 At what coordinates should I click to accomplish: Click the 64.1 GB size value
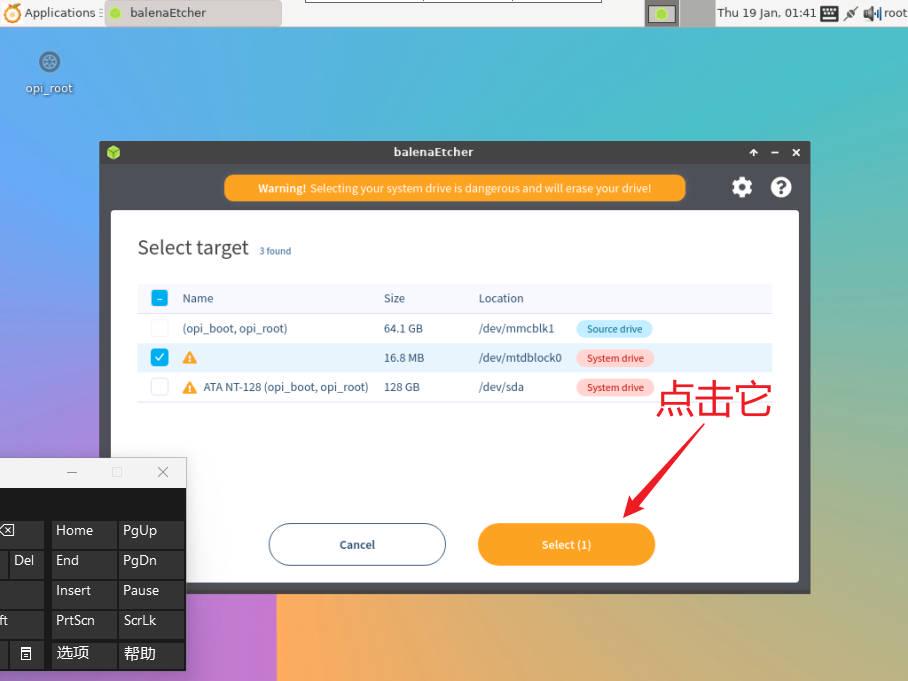pos(403,328)
